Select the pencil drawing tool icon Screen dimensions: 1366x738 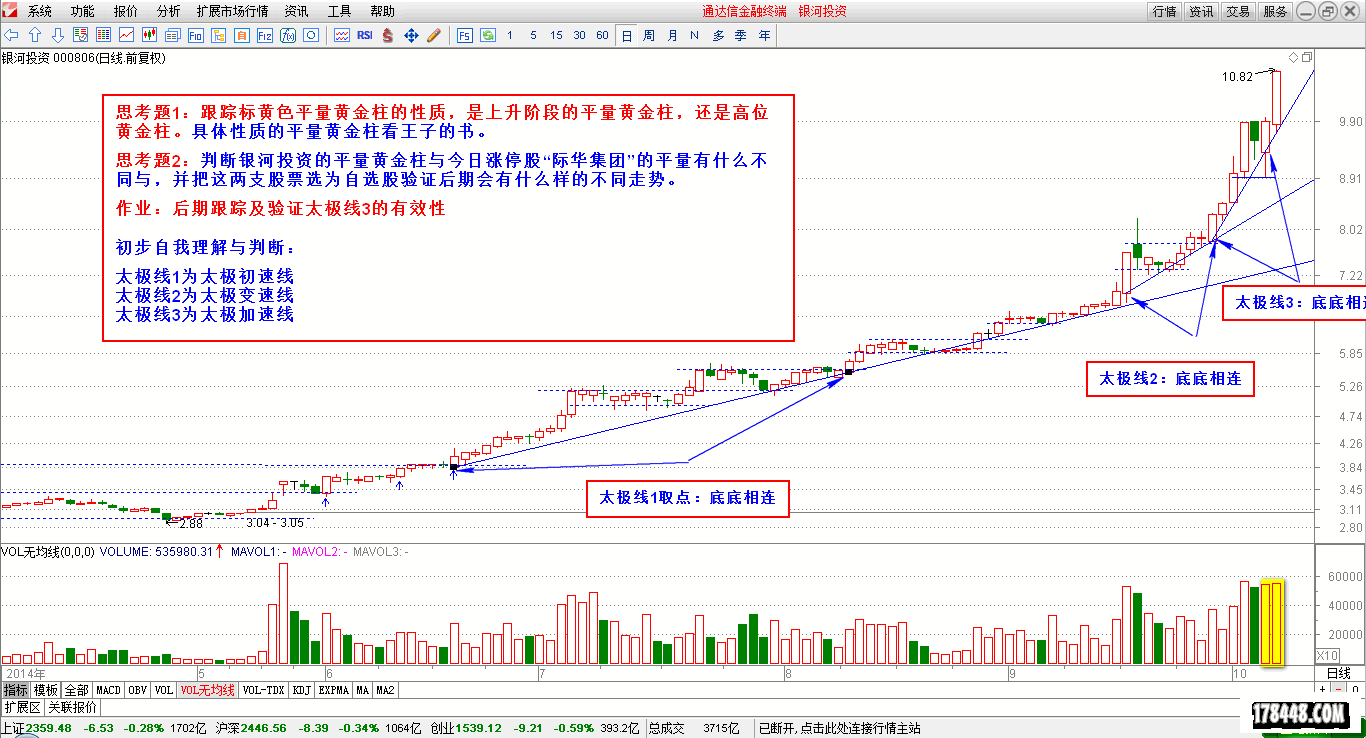point(433,35)
